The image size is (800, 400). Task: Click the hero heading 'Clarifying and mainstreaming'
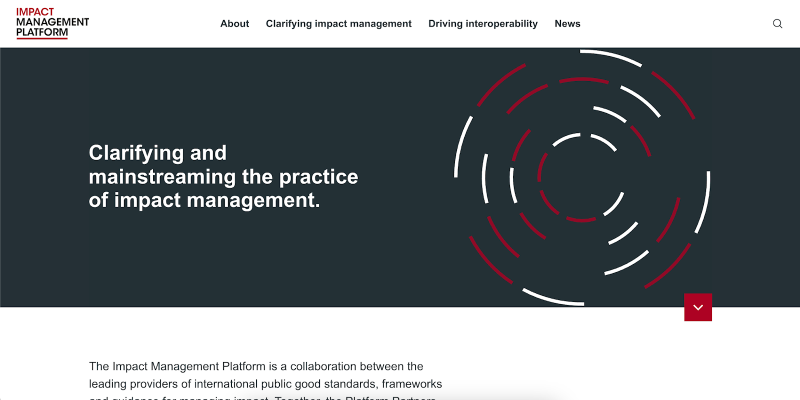click(223, 177)
